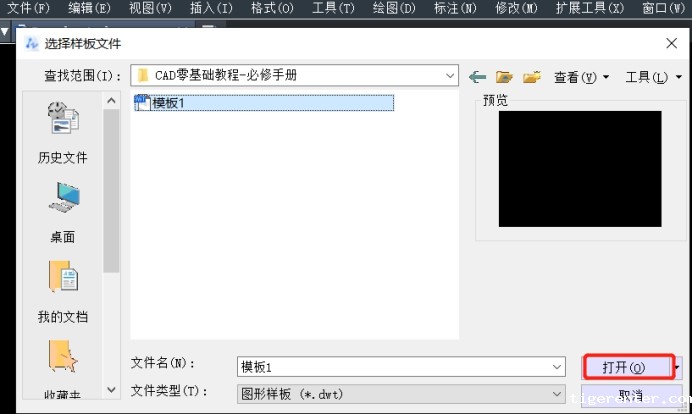Click the 文件名 filename input field
692x415 pixels.
tap(395, 367)
